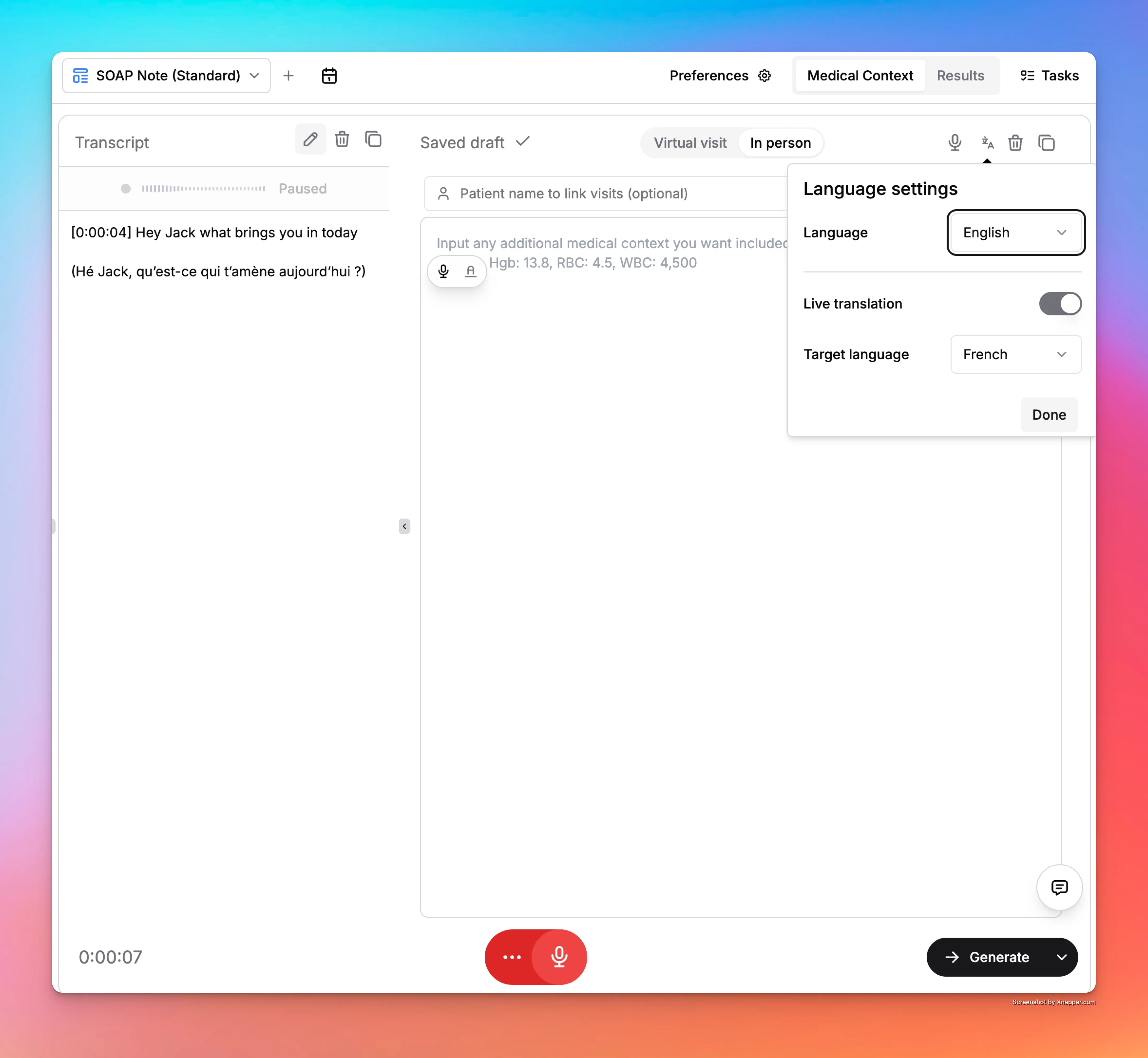Select the Medical Context tab

860,76
